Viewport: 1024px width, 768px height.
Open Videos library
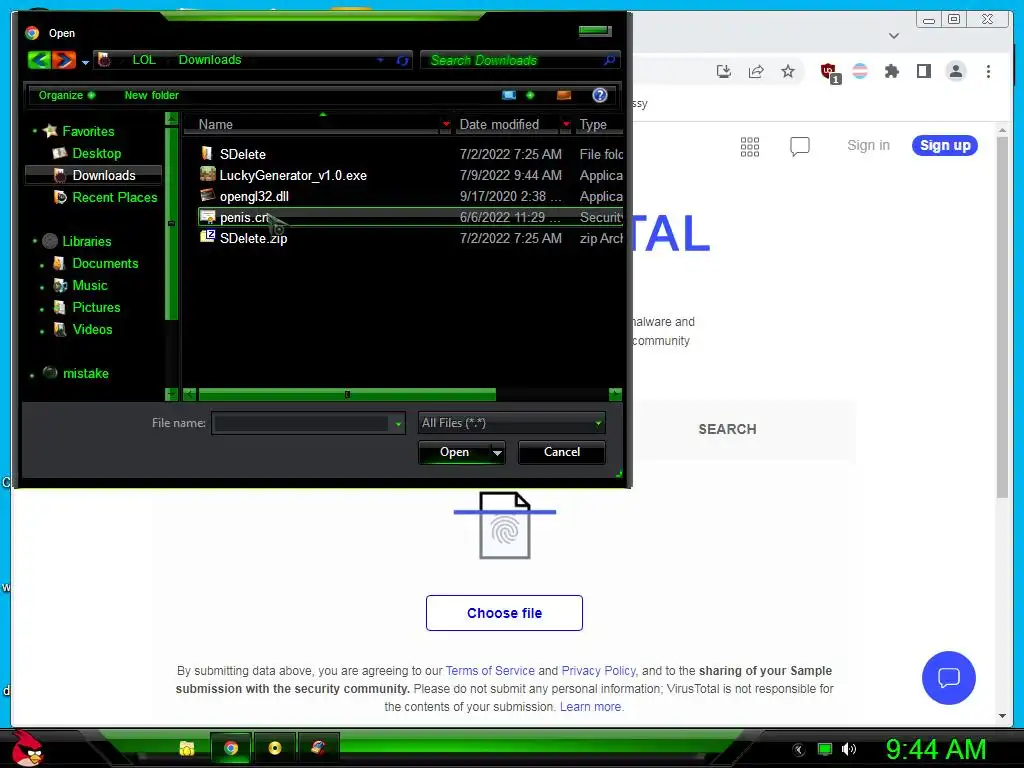(92, 329)
